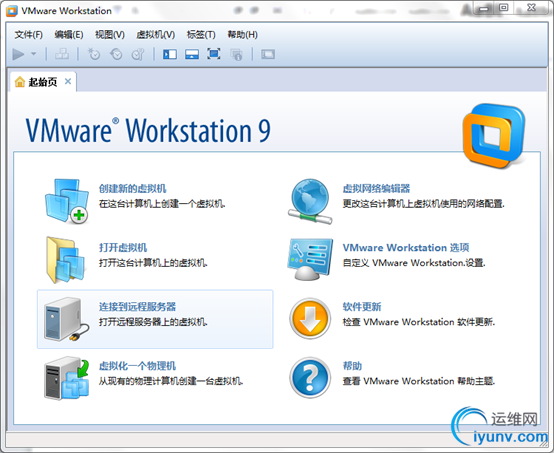This screenshot has width=554, height=453.
Task: Click the Unity mode toolbar icon
Action: pos(236,54)
